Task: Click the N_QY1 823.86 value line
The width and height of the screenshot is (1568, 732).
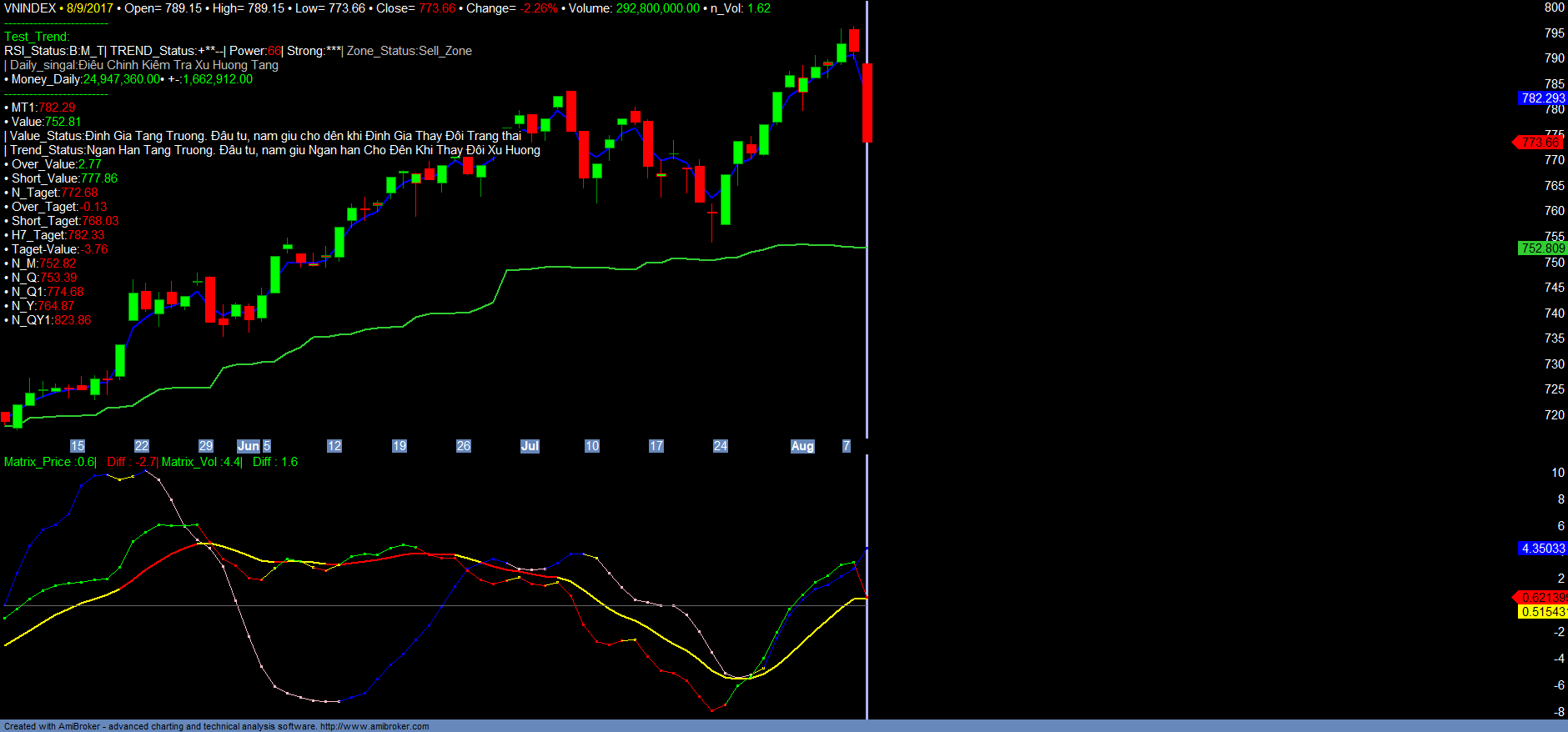Action: (50, 320)
